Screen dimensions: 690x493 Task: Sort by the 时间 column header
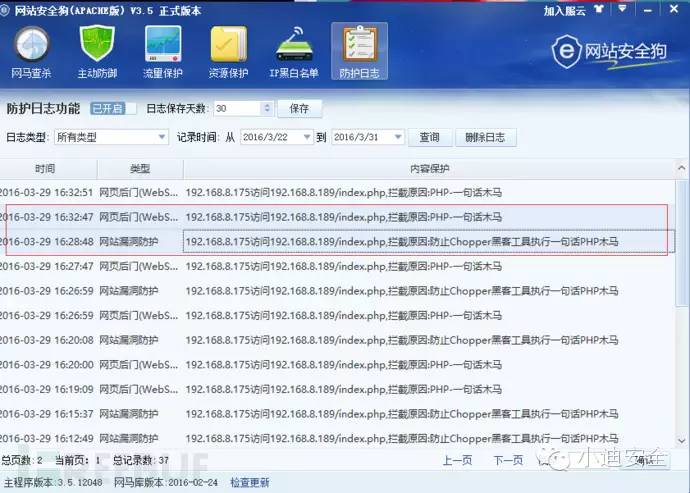tap(48, 169)
